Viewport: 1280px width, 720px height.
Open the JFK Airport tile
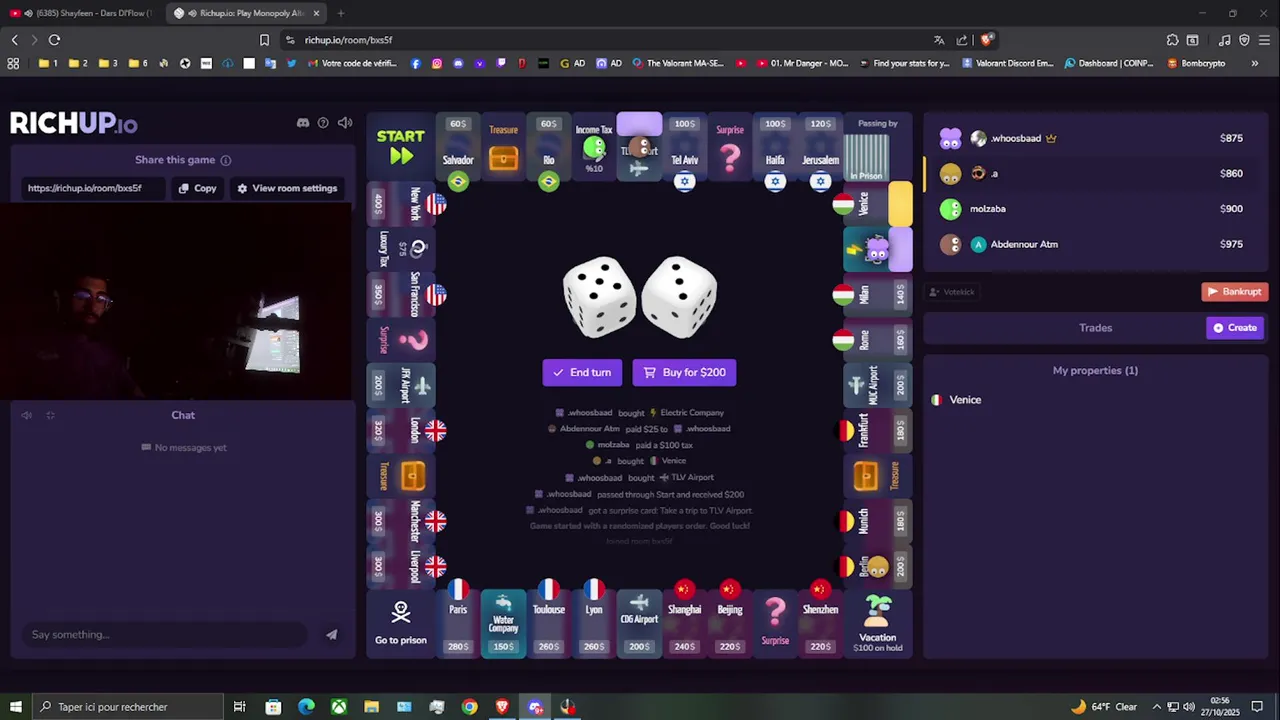[x=400, y=385]
